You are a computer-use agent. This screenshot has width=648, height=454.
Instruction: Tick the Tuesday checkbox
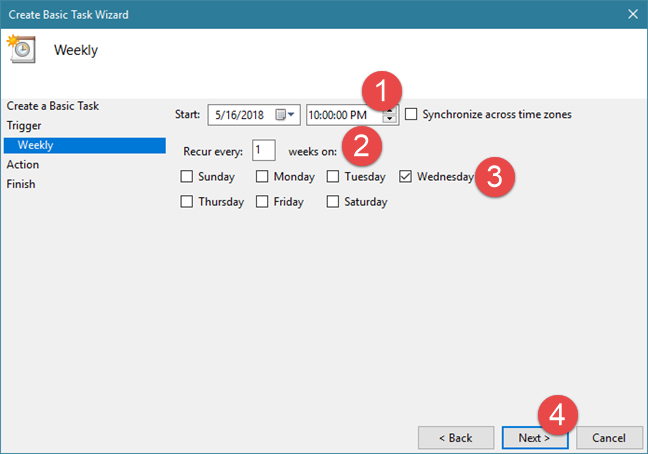pos(333,177)
